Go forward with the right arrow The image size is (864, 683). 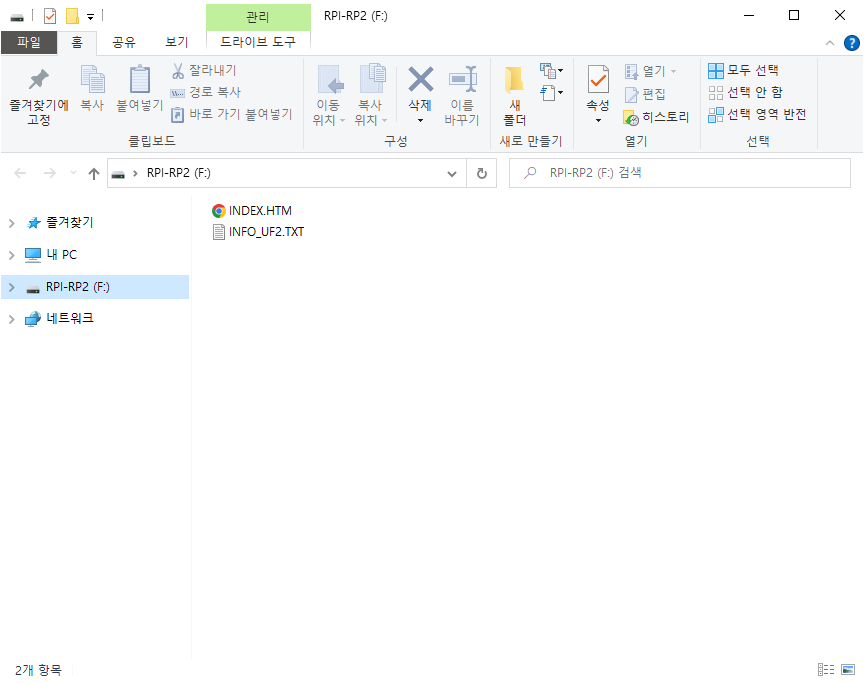coord(50,174)
